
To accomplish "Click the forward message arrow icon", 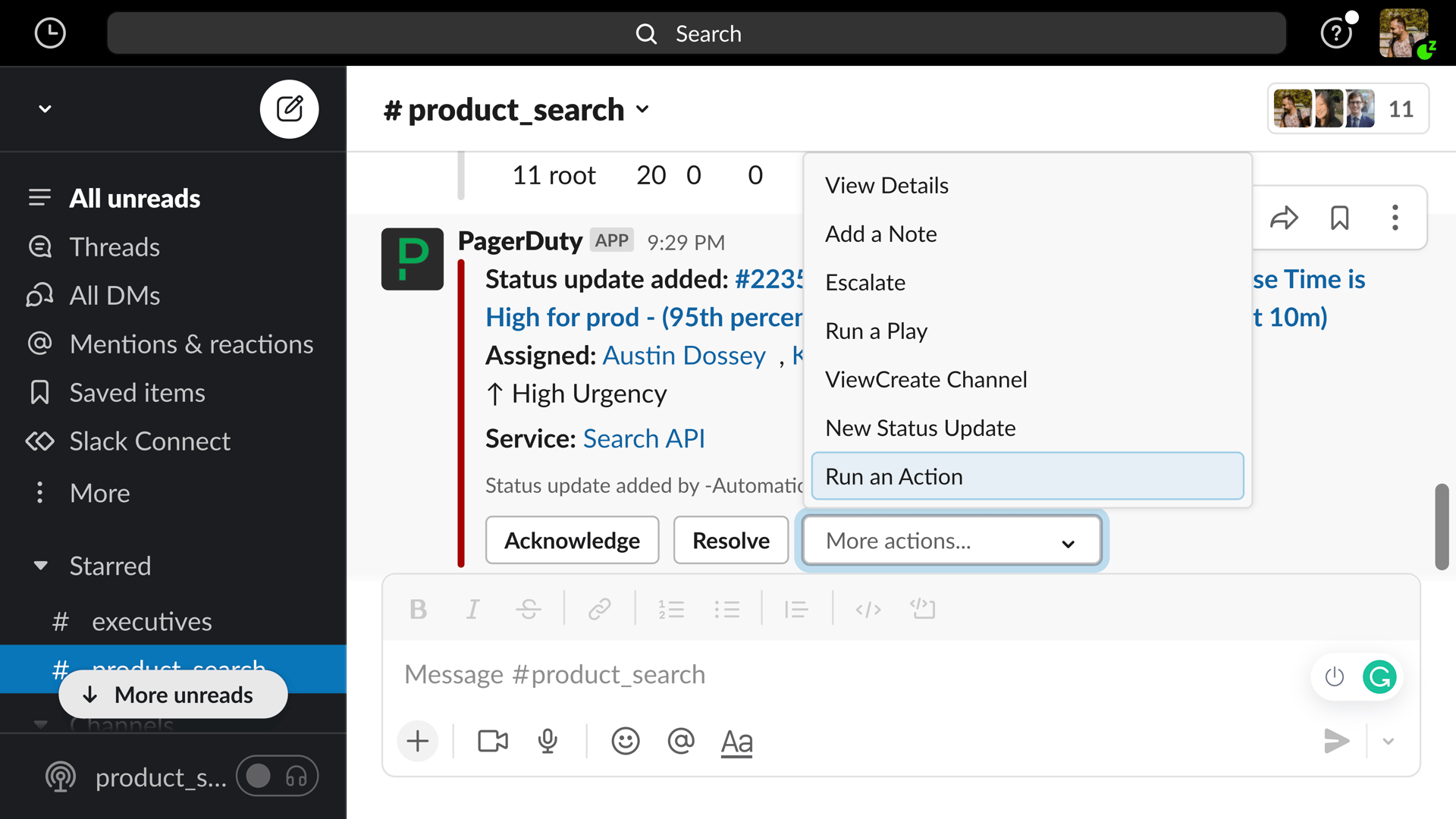I will click(x=1284, y=218).
